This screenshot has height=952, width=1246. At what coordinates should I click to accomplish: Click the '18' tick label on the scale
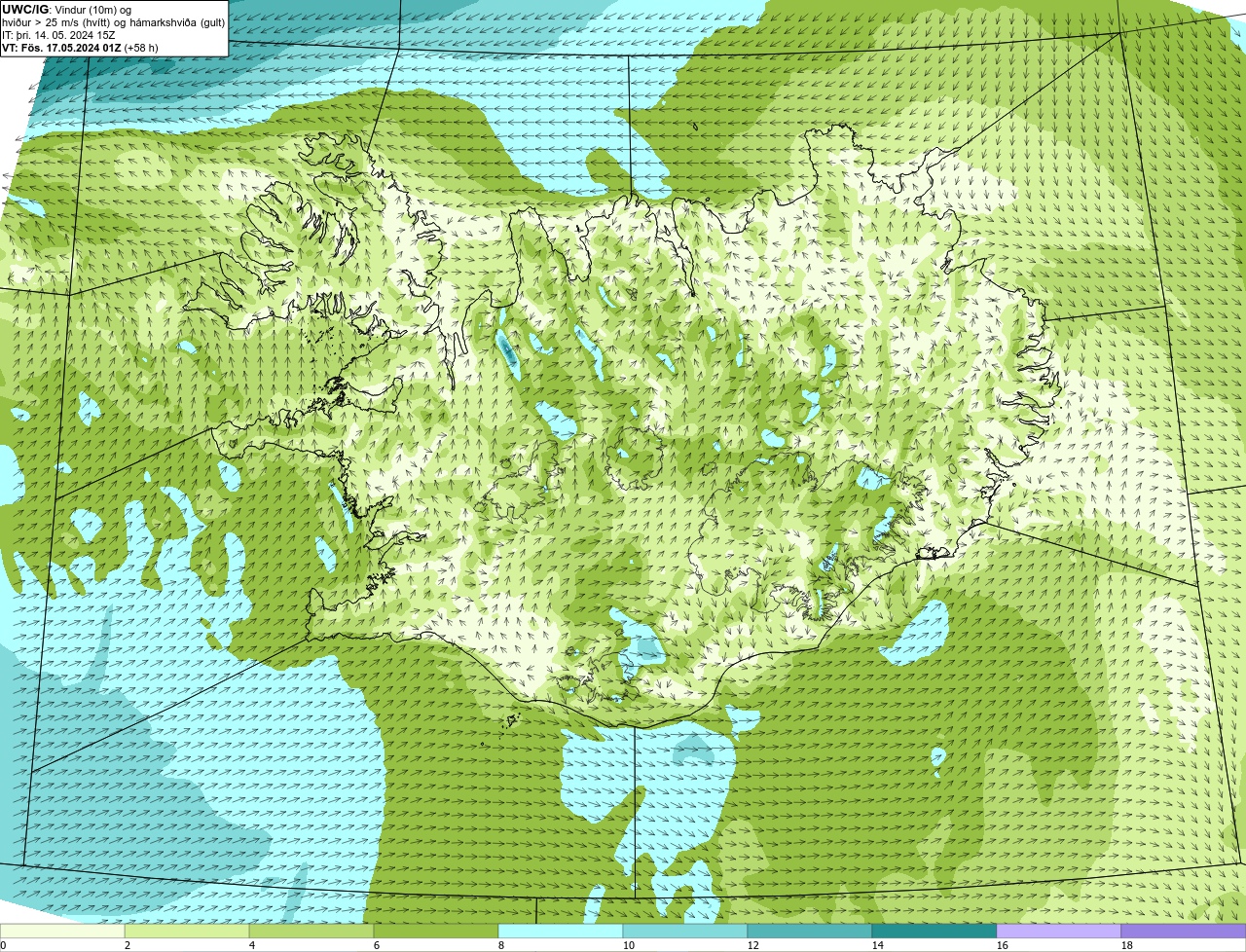[1126, 945]
